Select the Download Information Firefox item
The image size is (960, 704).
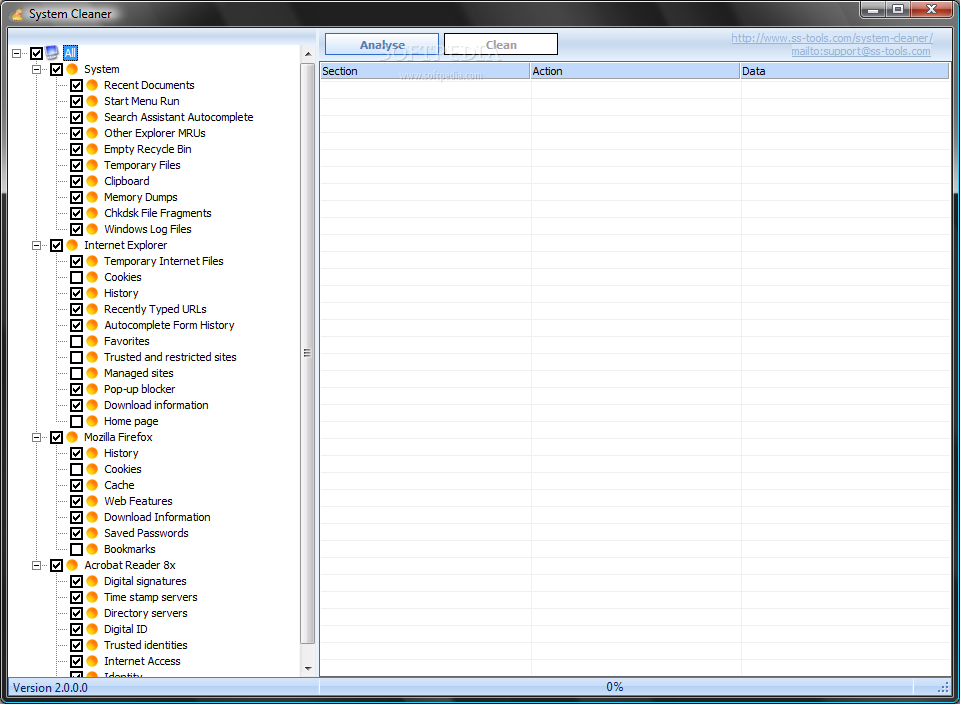coord(157,517)
